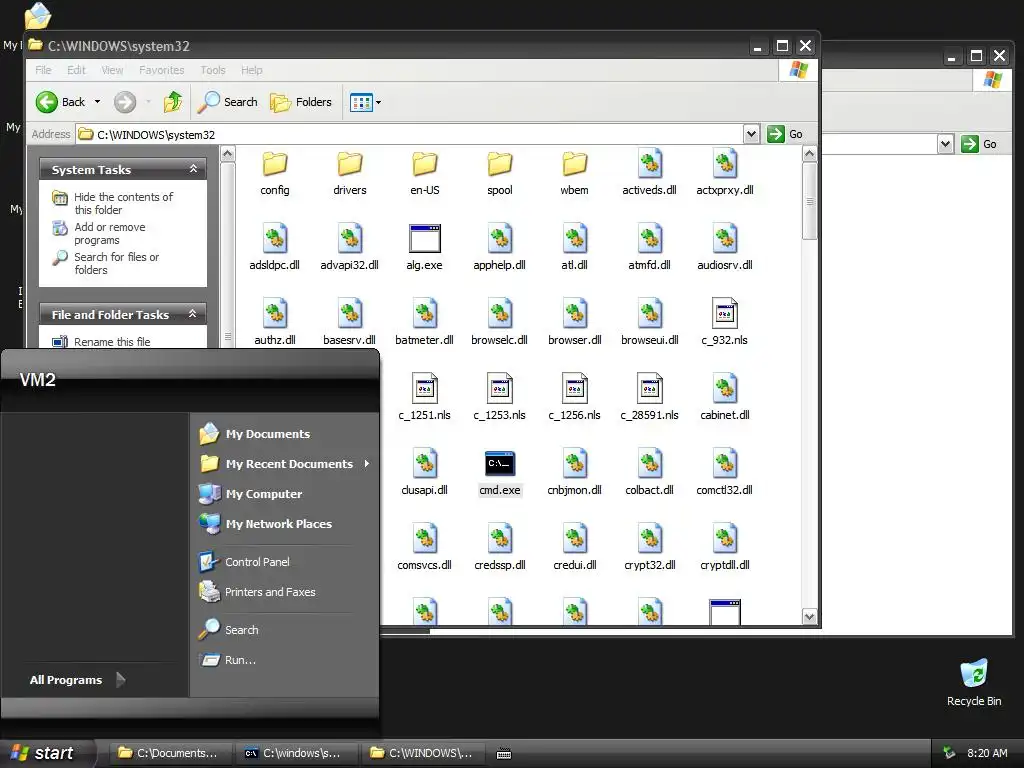Collapse the System Tasks panel
The height and width of the screenshot is (768, 1024).
[193, 169]
